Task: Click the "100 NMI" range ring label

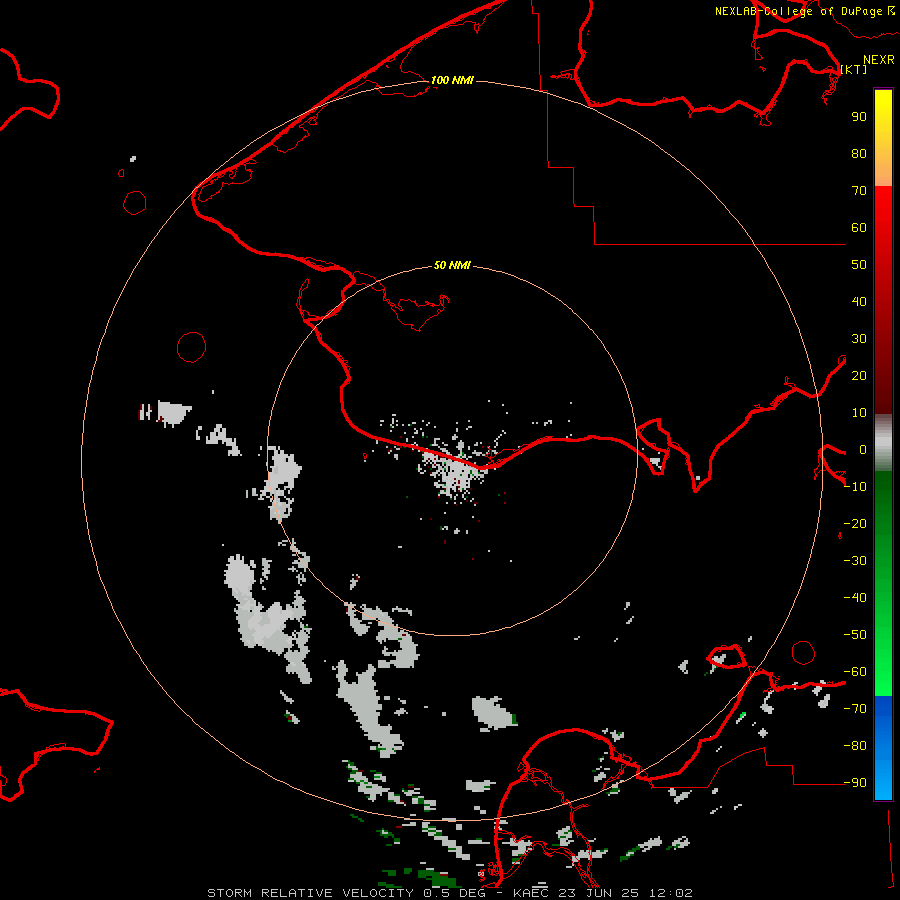Action: point(452,80)
